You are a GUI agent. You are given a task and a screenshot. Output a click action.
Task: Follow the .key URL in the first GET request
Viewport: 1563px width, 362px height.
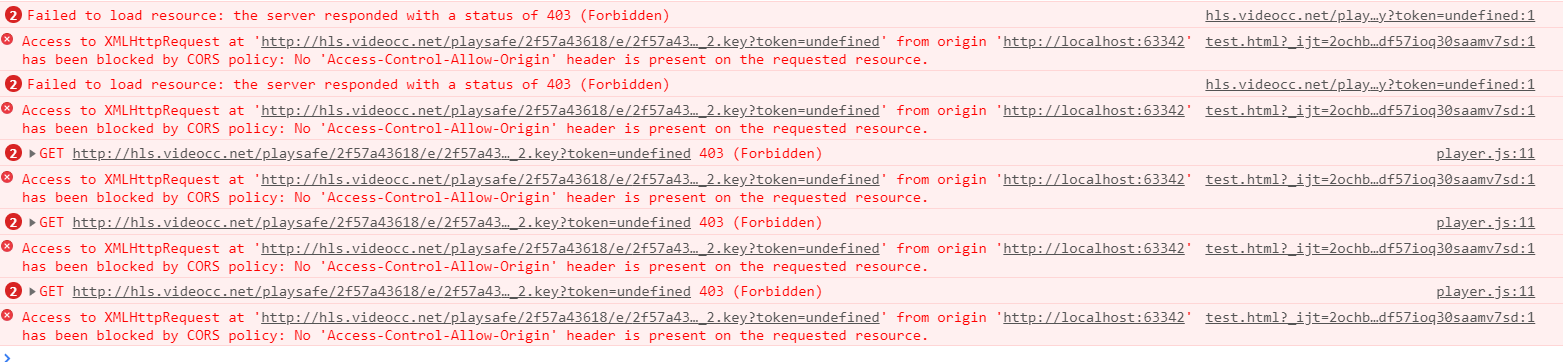pos(381,153)
